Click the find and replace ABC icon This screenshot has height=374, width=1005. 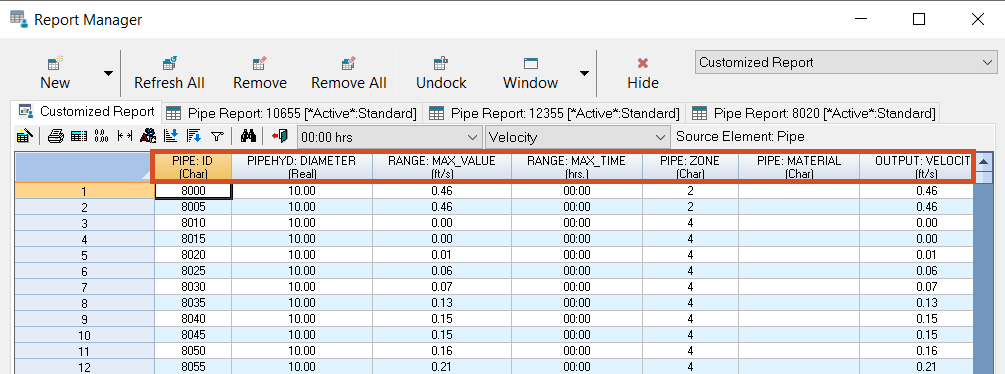(148, 136)
